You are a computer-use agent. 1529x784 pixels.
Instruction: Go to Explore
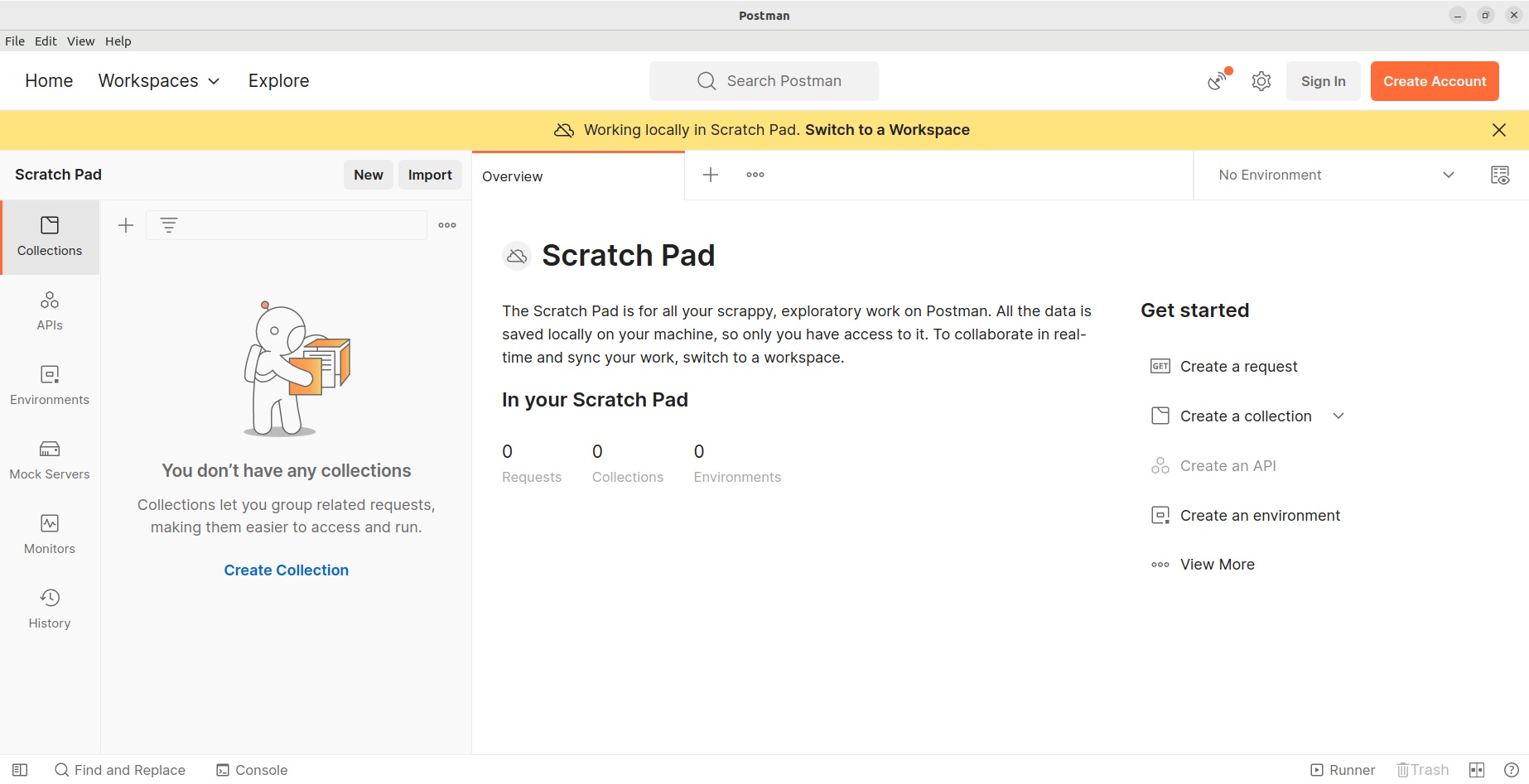[x=278, y=80]
